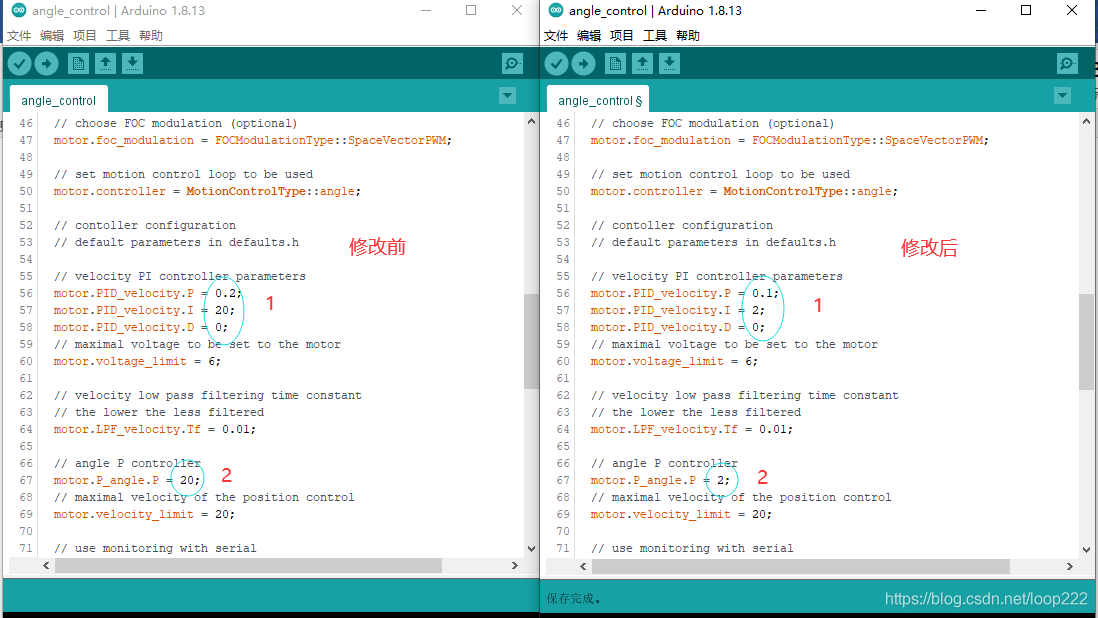Click Verify button in left Arduino window
The width and height of the screenshot is (1098, 618).
(20, 64)
